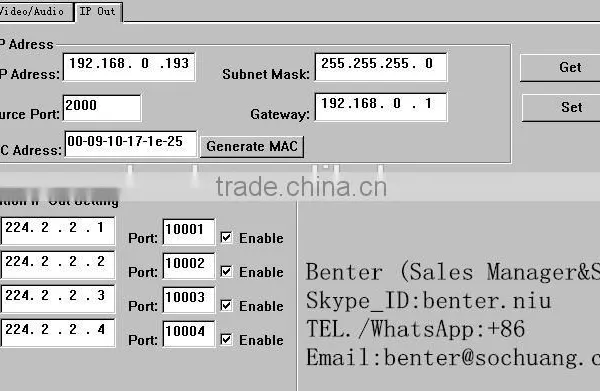Click the Subnet Mask label
The image size is (600, 391).
tap(266, 74)
